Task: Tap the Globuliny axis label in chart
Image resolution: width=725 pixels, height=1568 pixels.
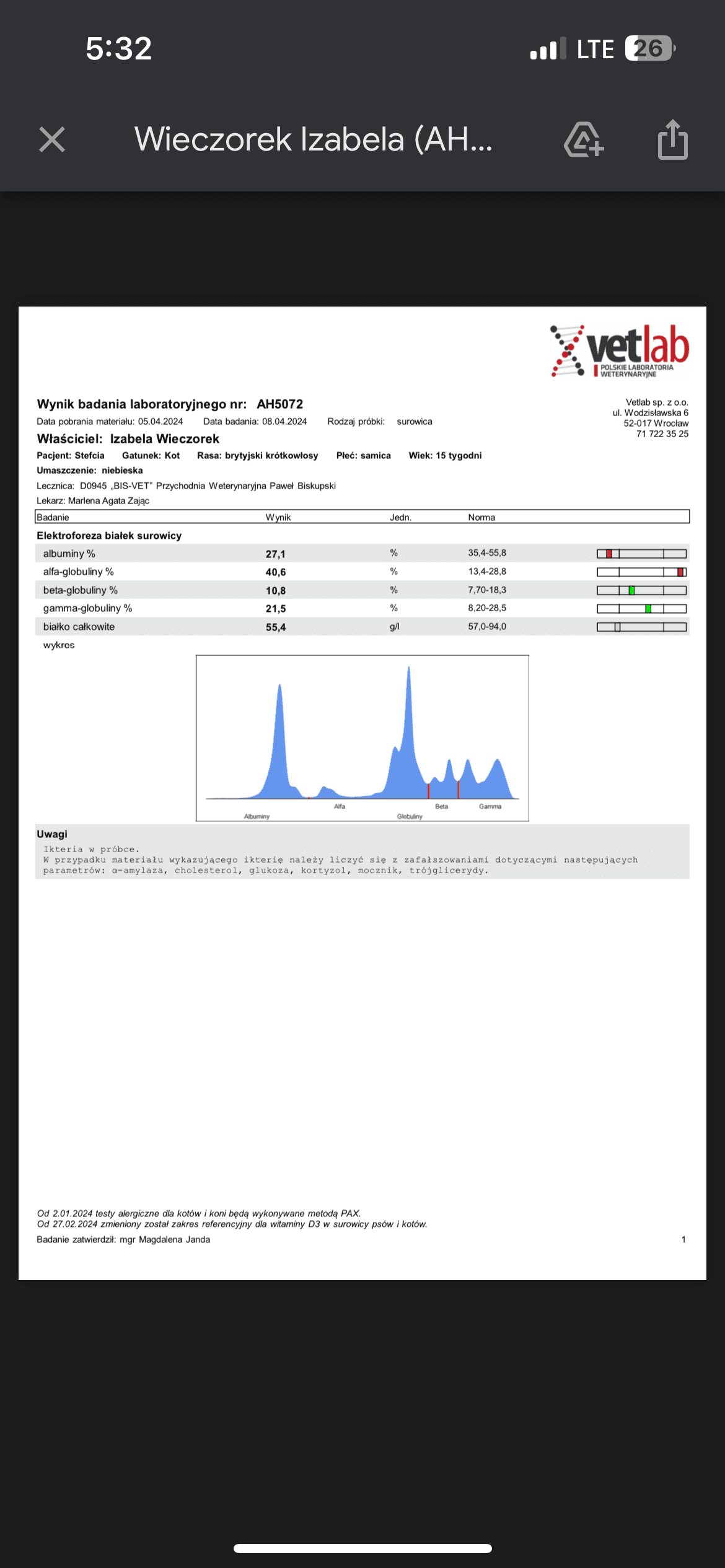Action: point(410,816)
